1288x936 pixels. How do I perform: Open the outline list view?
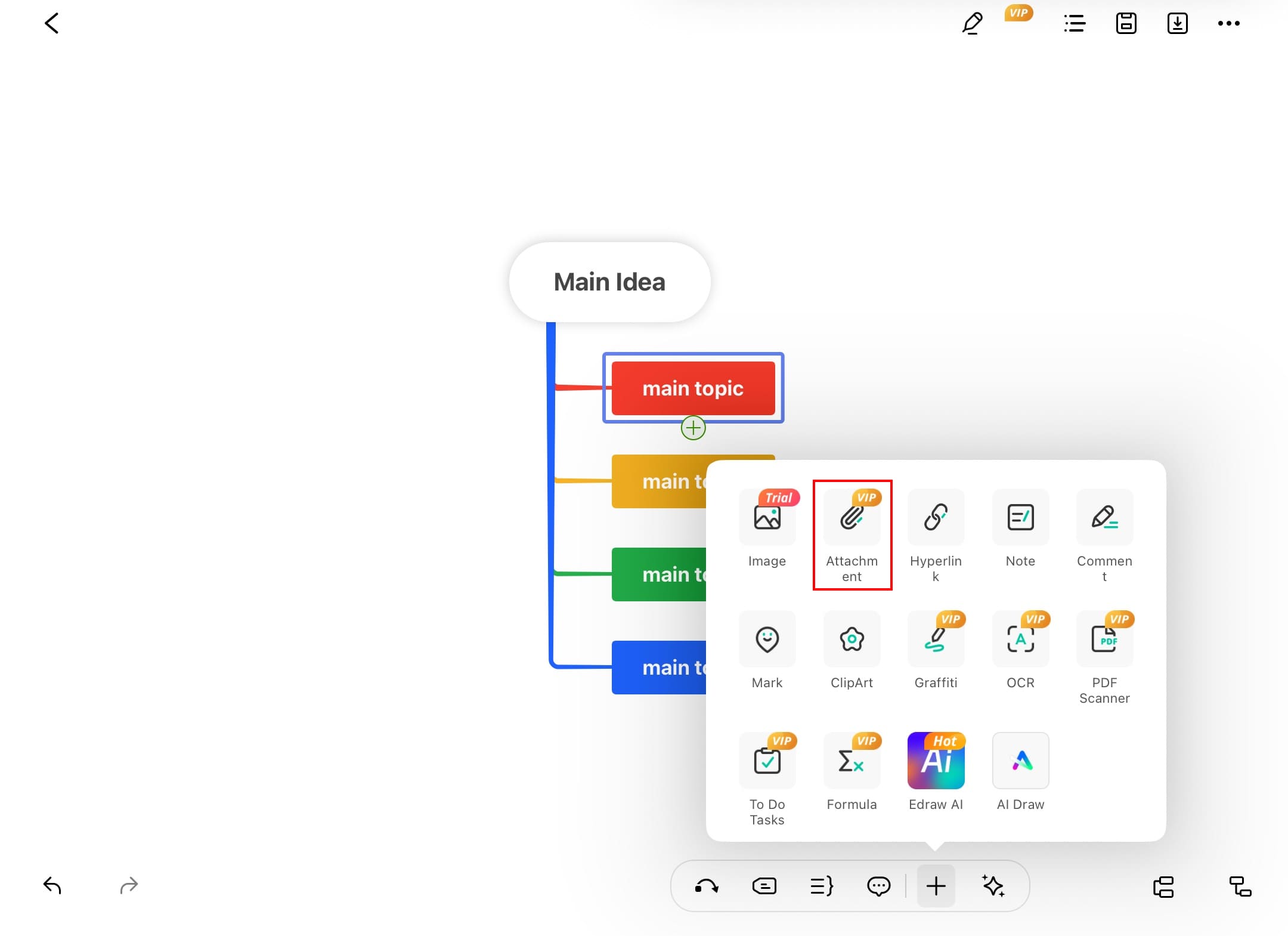tap(1075, 24)
